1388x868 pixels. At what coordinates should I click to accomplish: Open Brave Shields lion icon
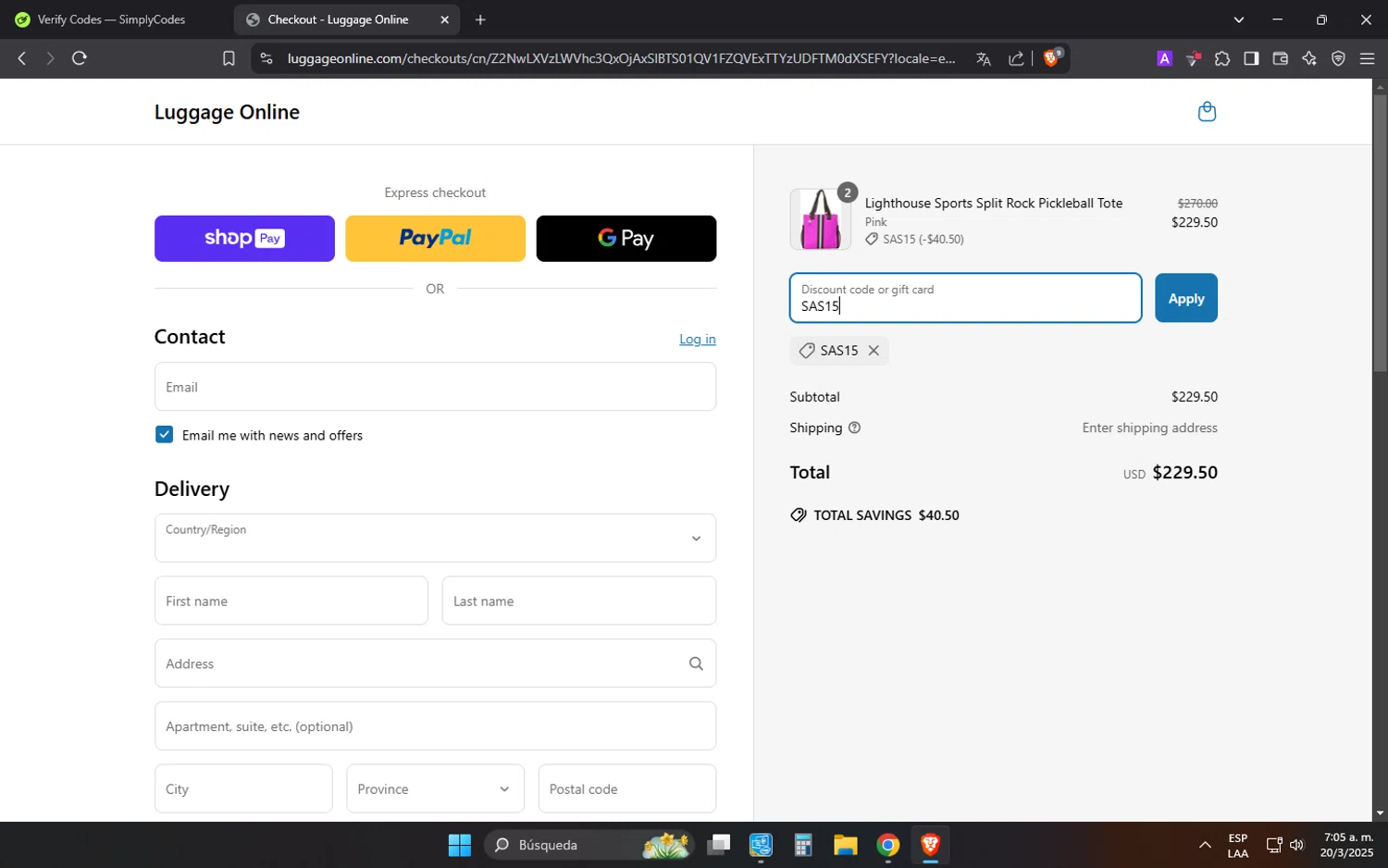tap(1052, 58)
